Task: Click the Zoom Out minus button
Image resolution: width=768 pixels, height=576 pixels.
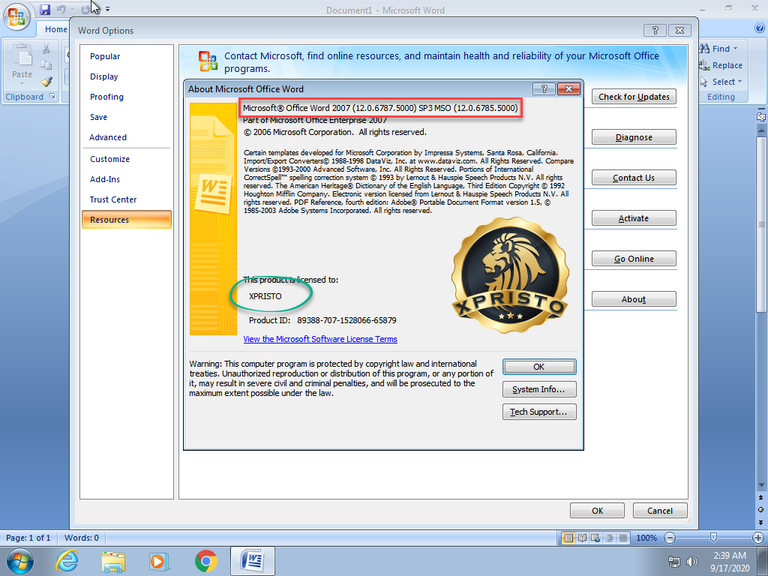Action: (670, 538)
